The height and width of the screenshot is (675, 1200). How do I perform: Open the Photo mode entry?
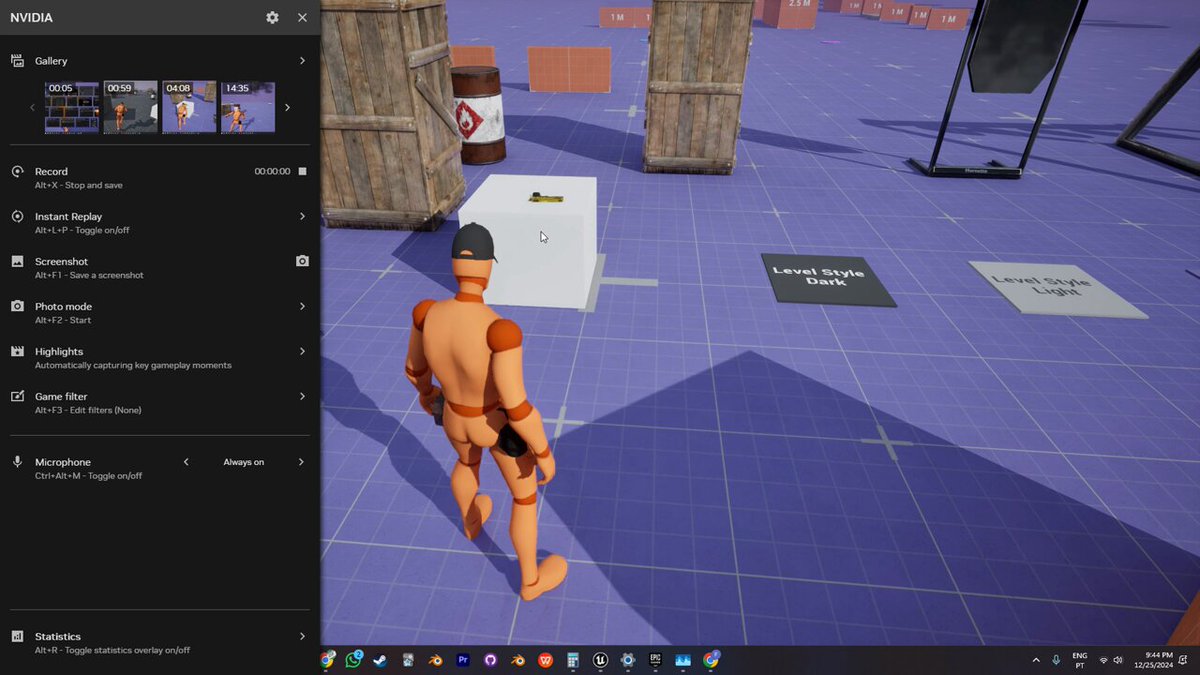coord(160,312)
